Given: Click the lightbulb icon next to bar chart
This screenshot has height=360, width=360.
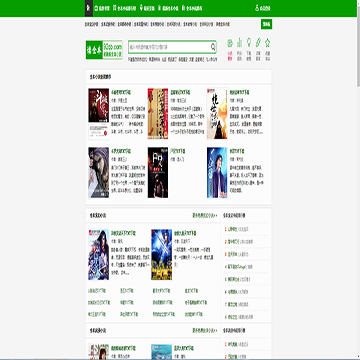Looking at the screenshot, I should (249, 43).
